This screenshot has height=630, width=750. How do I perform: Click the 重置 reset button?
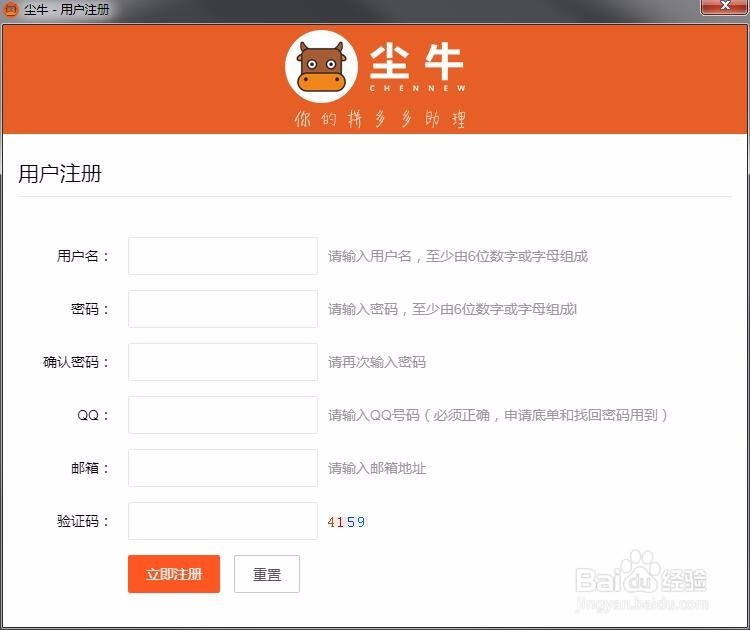click(x=266, y=574)
